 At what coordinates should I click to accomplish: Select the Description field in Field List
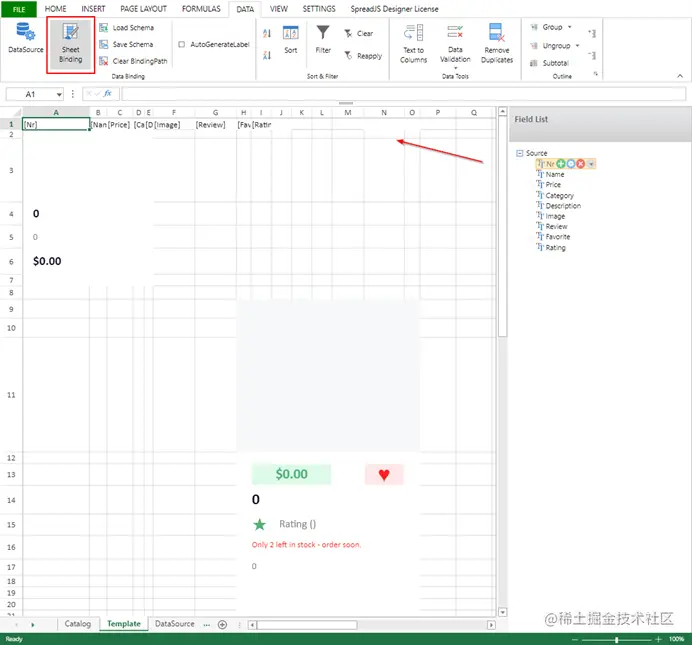pos(559,206)
